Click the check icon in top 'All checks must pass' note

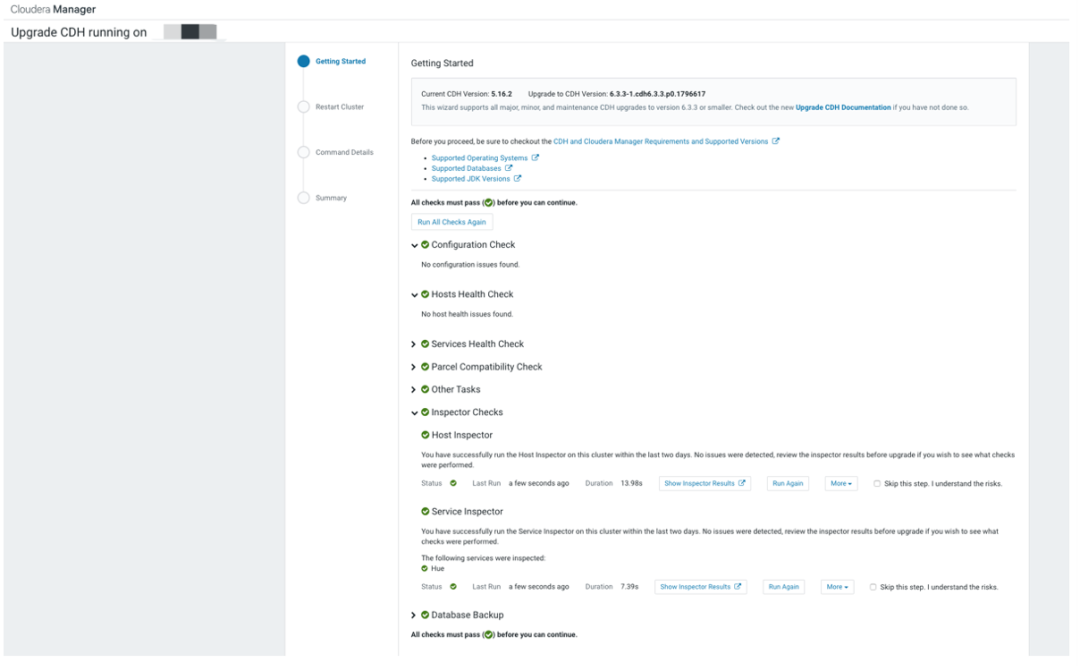(x=488, y=203)
